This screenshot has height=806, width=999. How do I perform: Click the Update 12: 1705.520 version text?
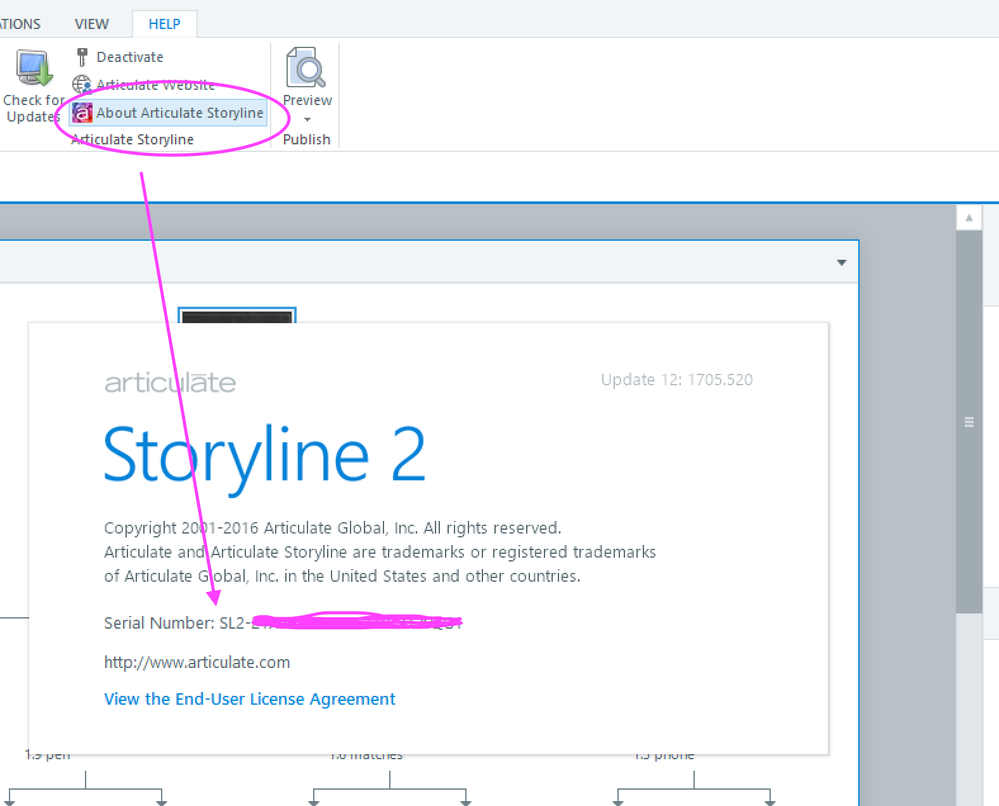pos(677,380)
